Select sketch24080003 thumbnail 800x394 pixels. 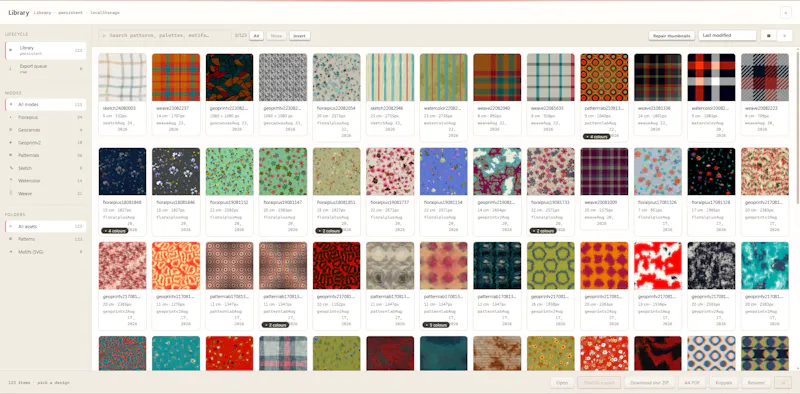tap(122, 78)
